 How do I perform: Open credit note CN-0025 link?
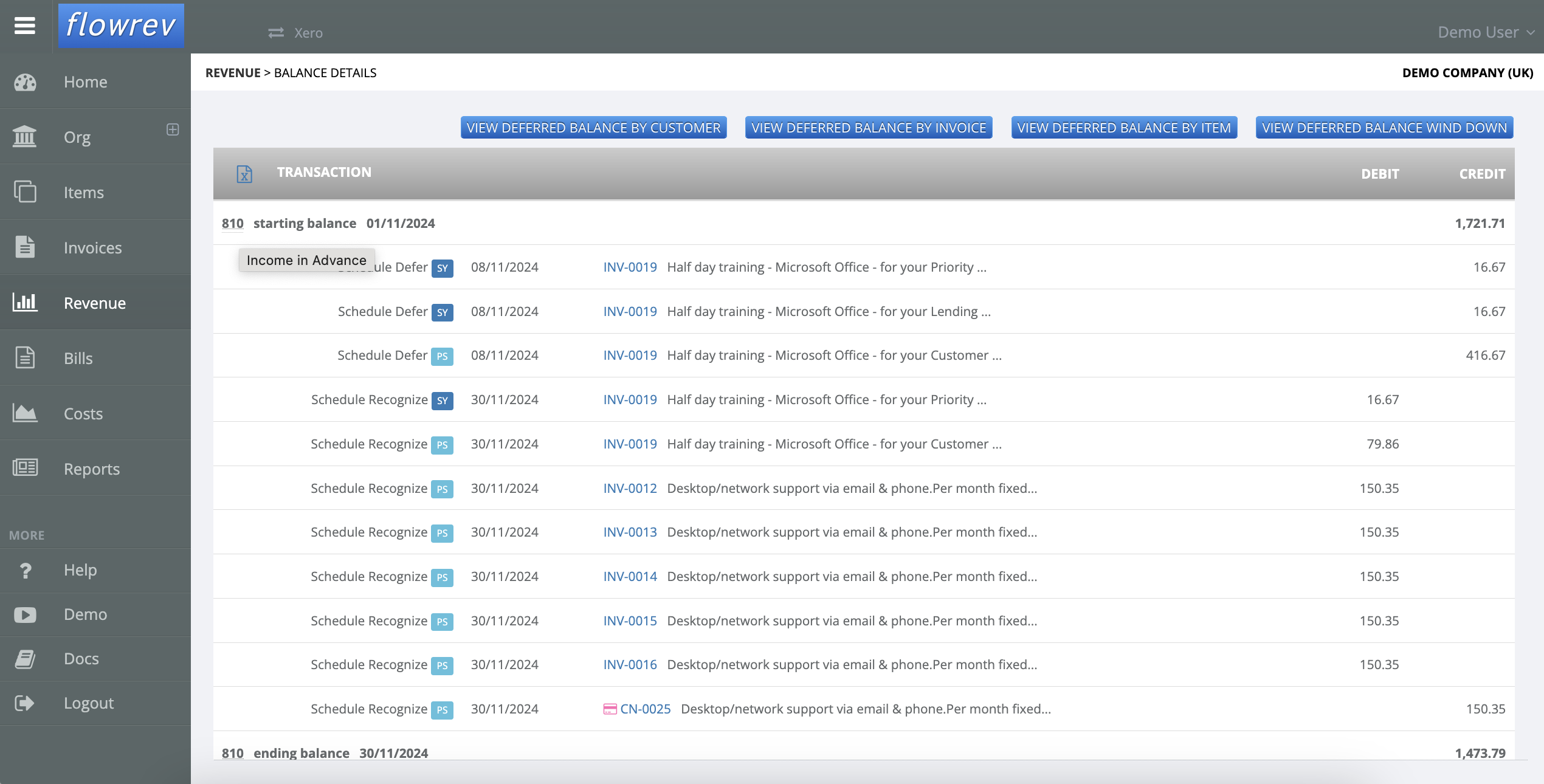point(646,709)
